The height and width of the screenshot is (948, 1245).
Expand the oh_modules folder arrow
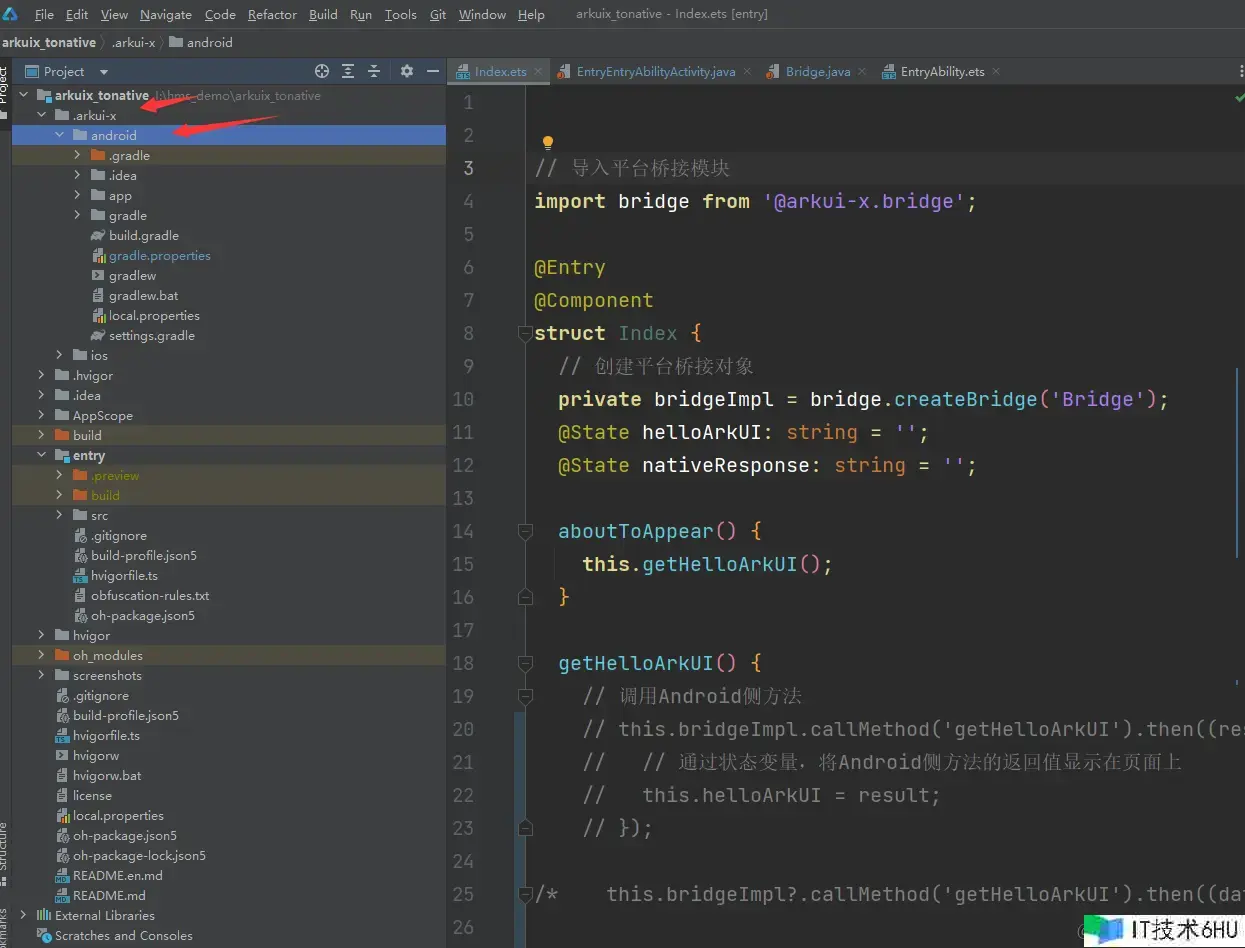pyautogui.click(x=42, y=655)
